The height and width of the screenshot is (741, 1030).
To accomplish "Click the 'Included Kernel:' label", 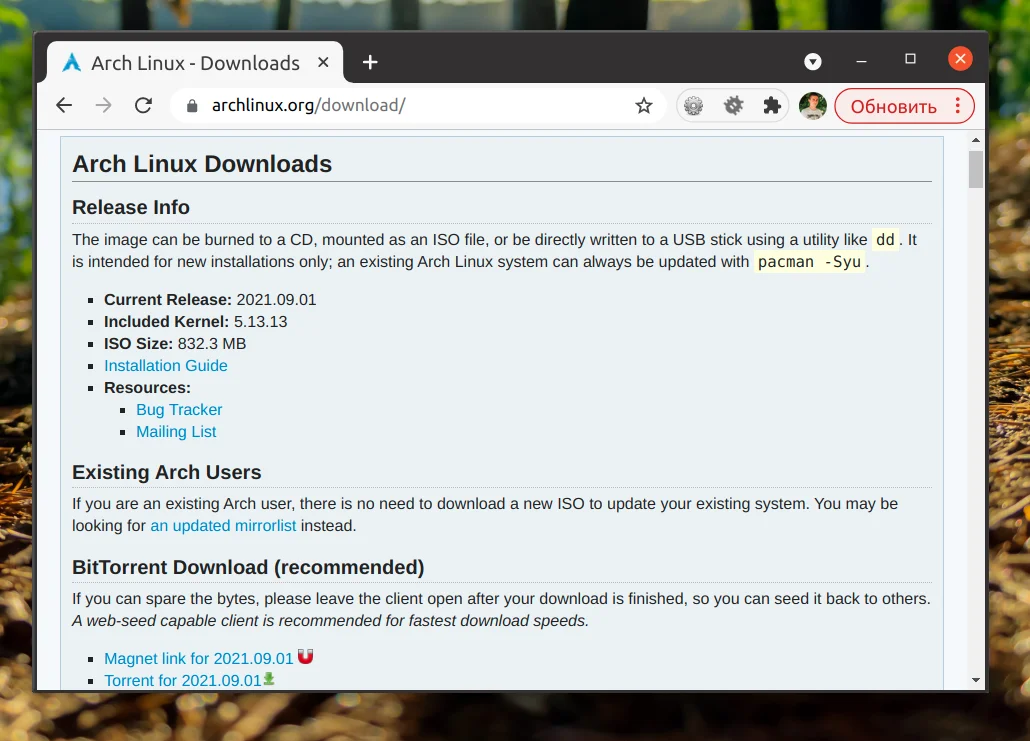I will tap(166, 321).
